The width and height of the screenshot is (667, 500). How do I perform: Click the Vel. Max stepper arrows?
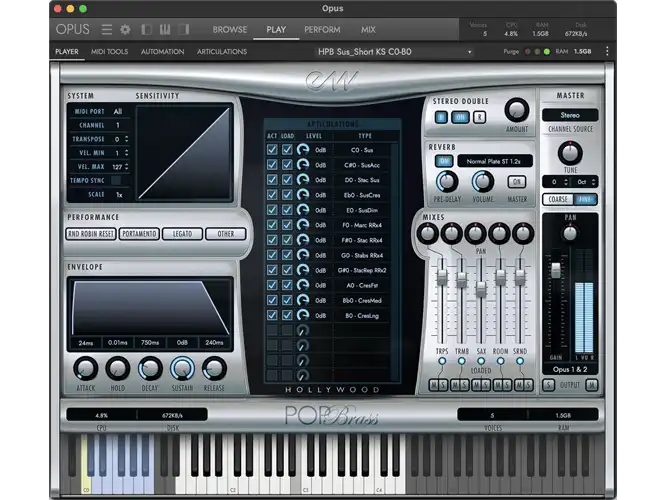(126, 166)
